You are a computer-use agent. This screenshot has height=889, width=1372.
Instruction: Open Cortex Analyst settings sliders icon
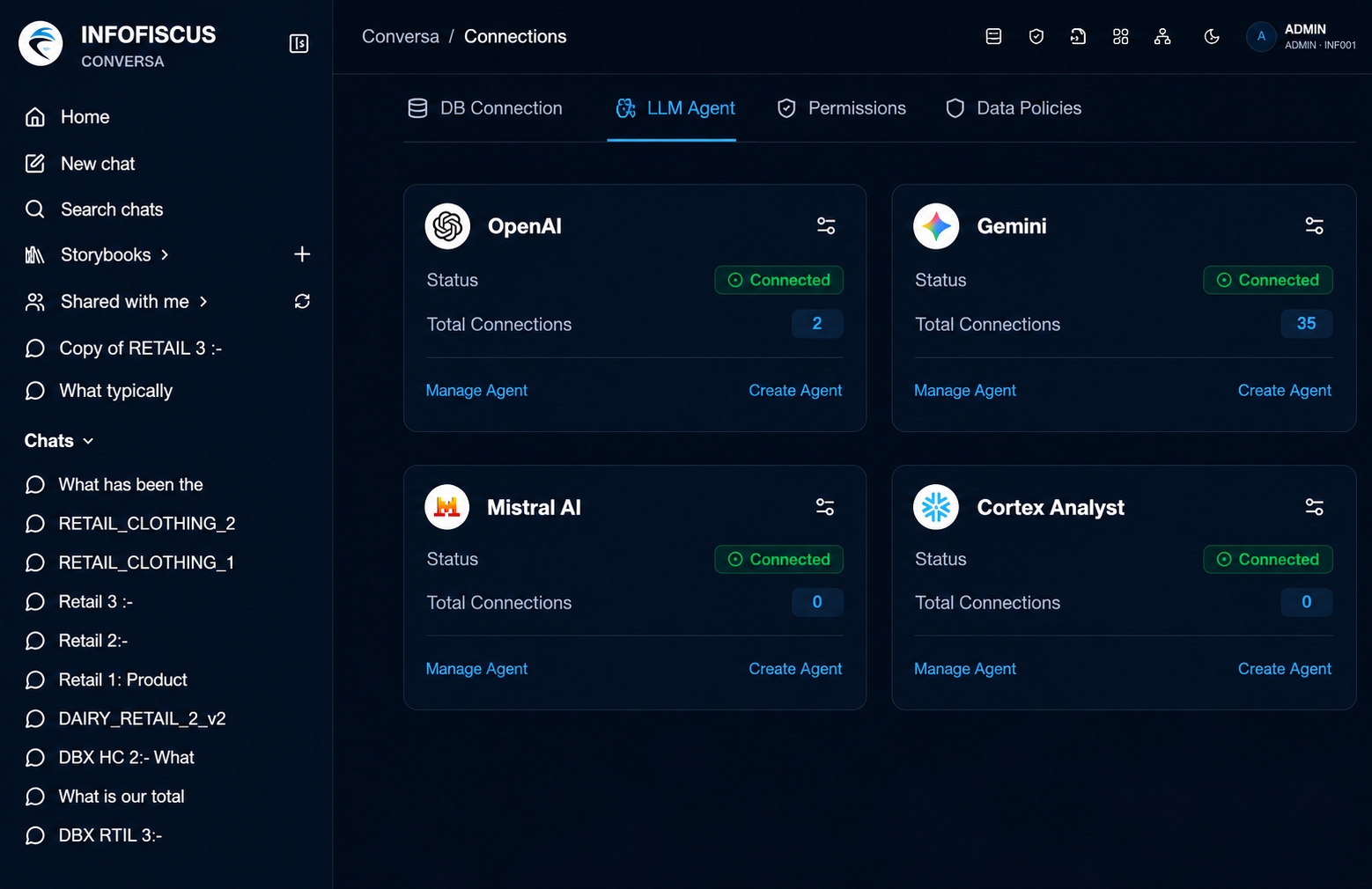[1315, 507]
